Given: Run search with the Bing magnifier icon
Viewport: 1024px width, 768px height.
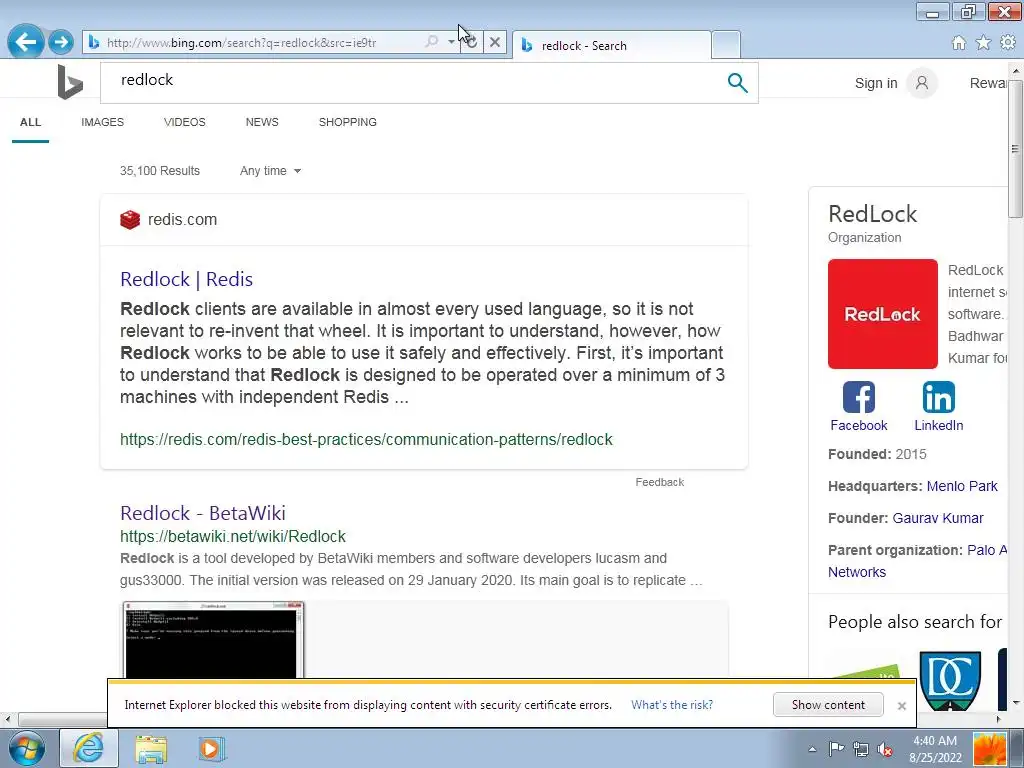Looking at the screenshot, I should tap(737, 82).
